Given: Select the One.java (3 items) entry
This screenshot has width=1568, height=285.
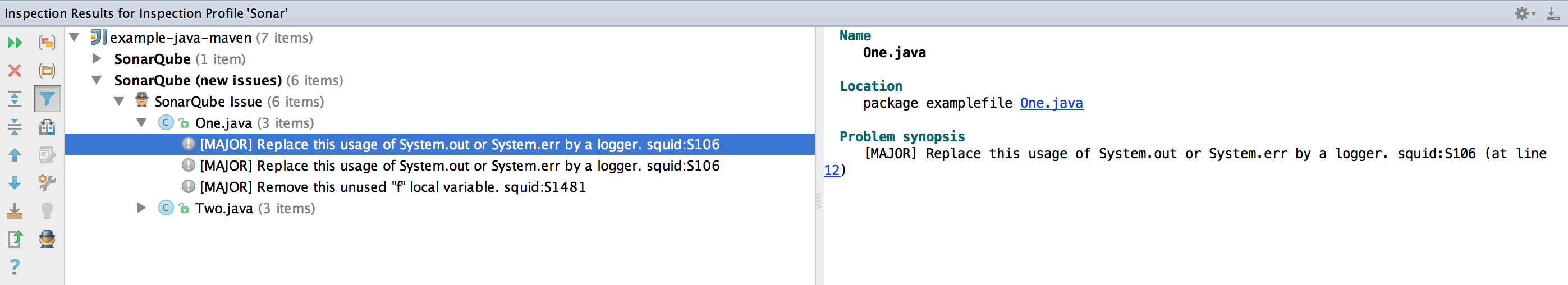Looking at the screenshot, I should point(254,123).
